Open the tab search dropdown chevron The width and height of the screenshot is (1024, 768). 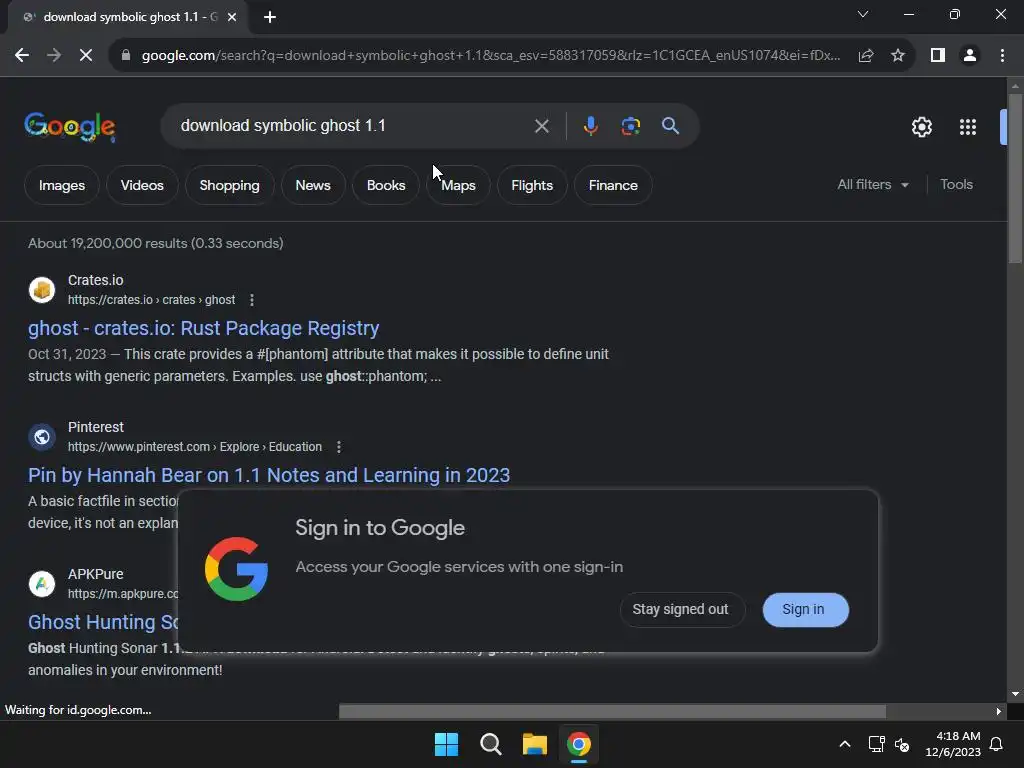coord(863,14)
